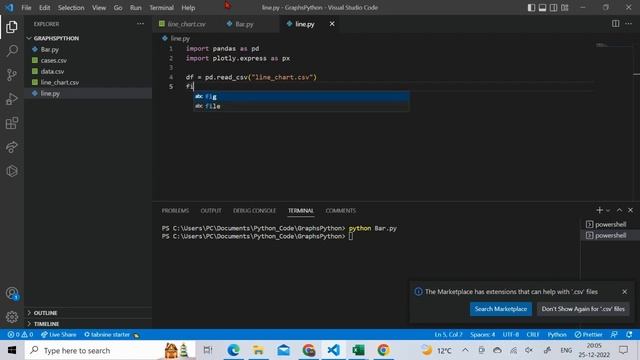Click Don't Show Again for .csv files
This screenshot has width=640, height=360.
(x=583, y=309)
